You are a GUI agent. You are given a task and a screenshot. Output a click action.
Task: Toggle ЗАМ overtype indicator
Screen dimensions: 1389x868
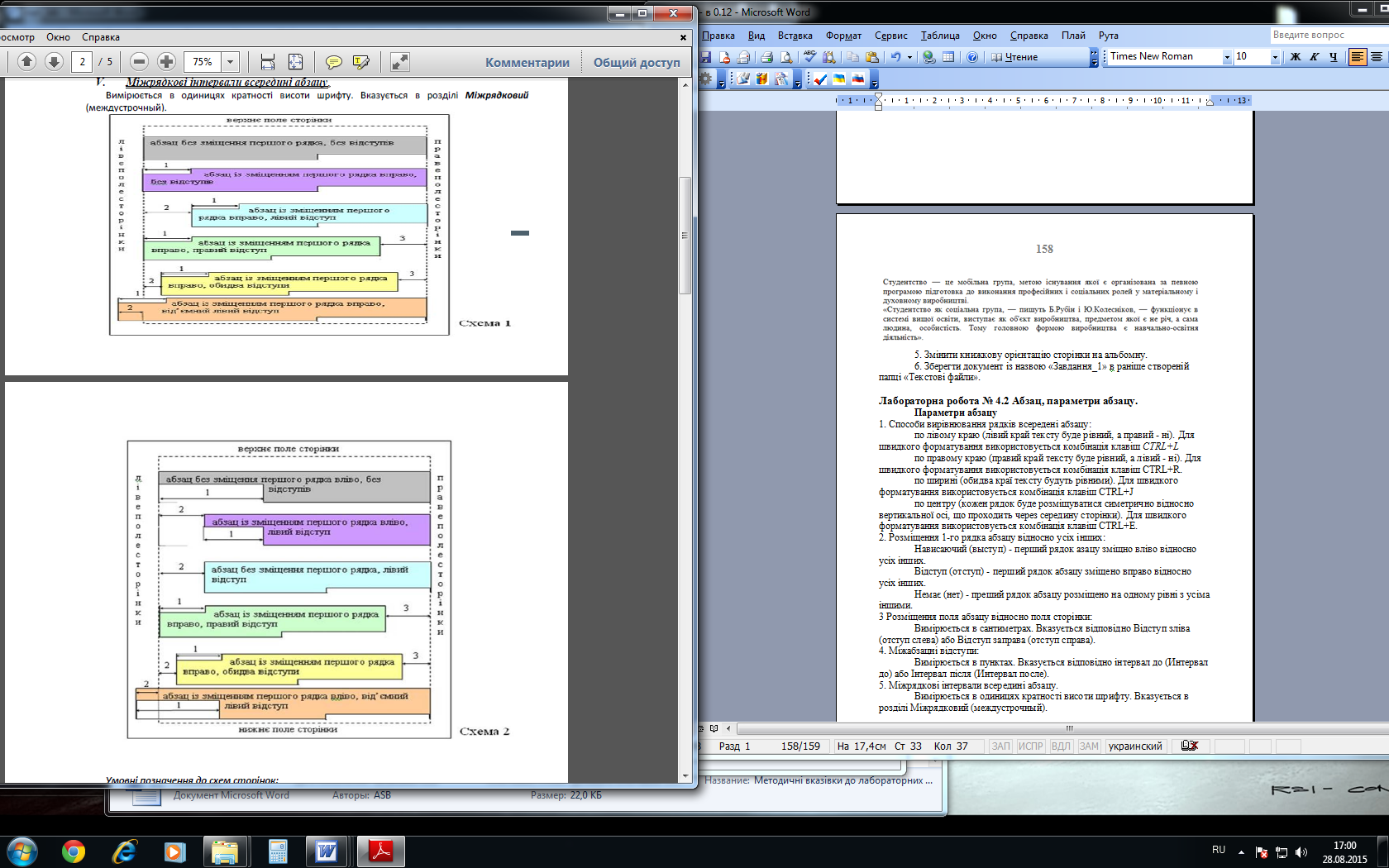point(1089,746)
